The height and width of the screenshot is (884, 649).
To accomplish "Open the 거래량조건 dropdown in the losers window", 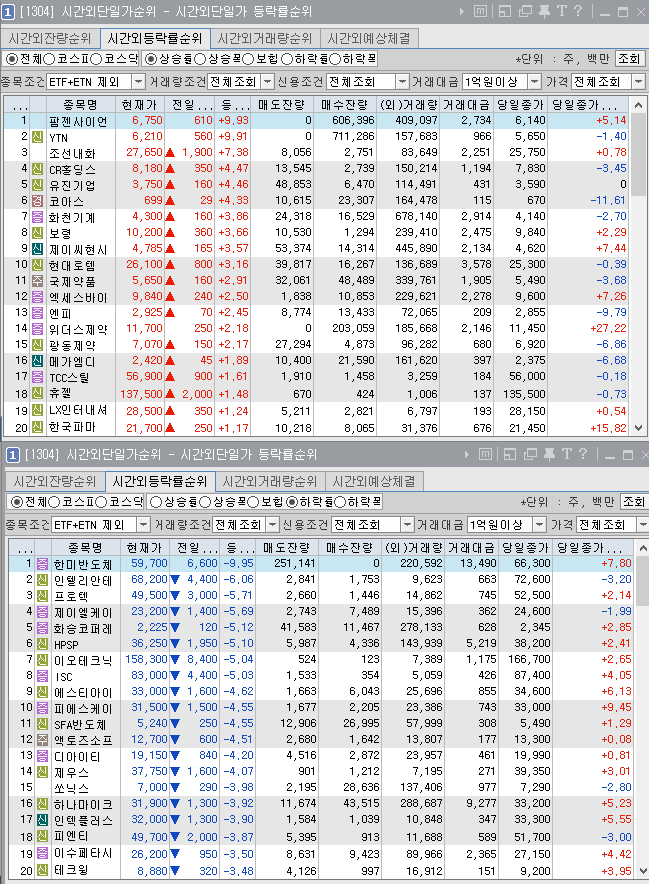I will pyautogui.click(x=273, y=525).
